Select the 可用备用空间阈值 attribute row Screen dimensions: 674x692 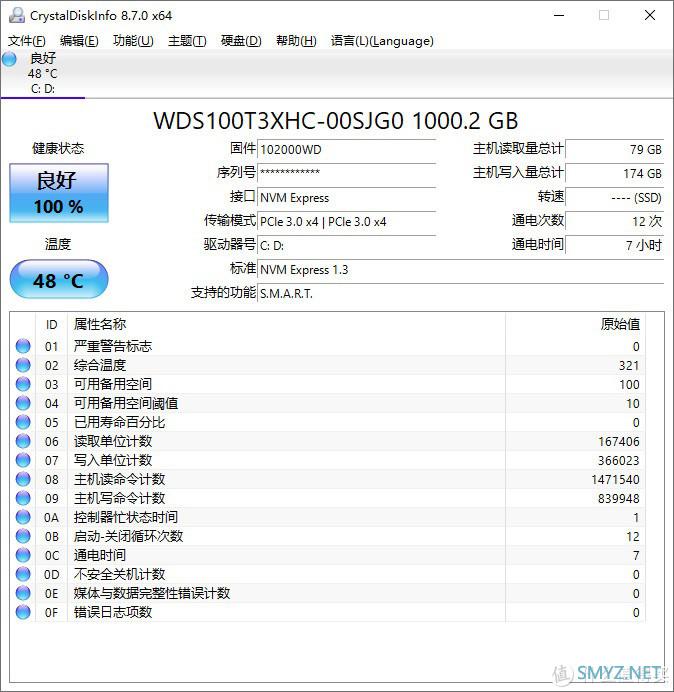(x=328, y=403)
